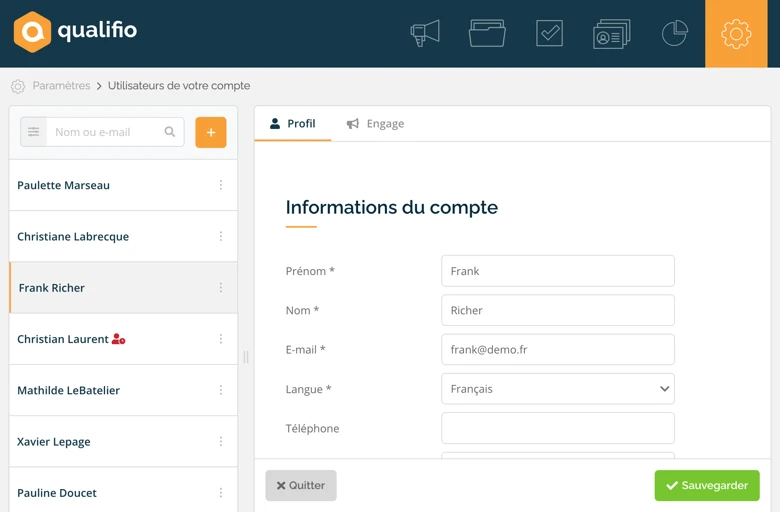This screenshot has height=512, width=780.
Task: Click the E-mail field with frank@demo.fr
Action: [x=558, y=349]
